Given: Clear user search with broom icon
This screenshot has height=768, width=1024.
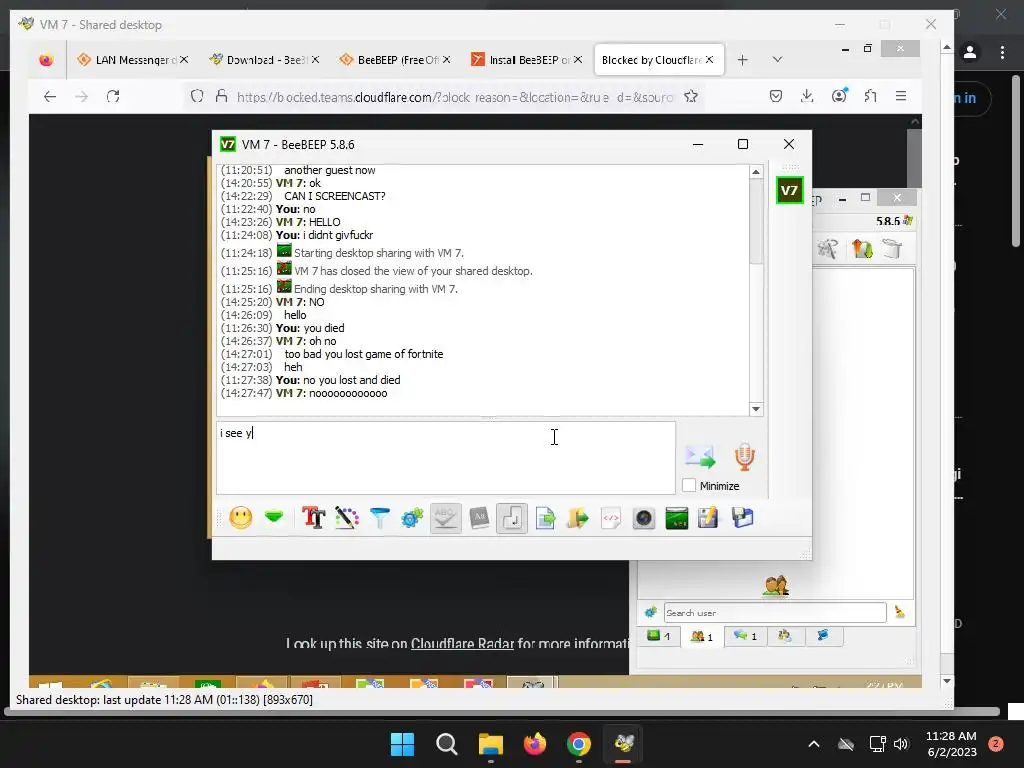Looking at the screenshot, I should (900, 612).
